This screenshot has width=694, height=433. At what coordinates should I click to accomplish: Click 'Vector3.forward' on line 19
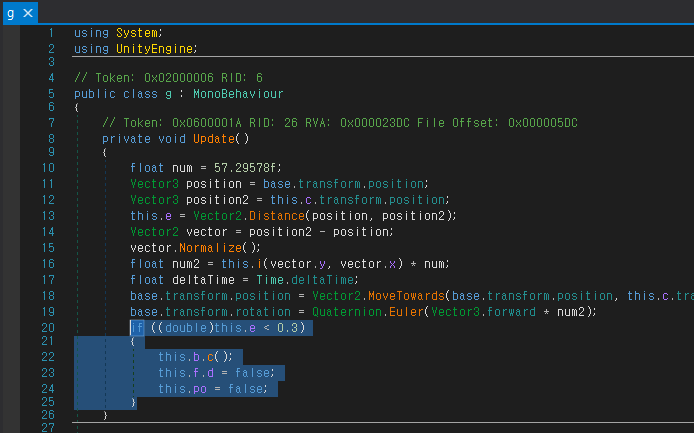pyautogui.click(x=483, y=312)
